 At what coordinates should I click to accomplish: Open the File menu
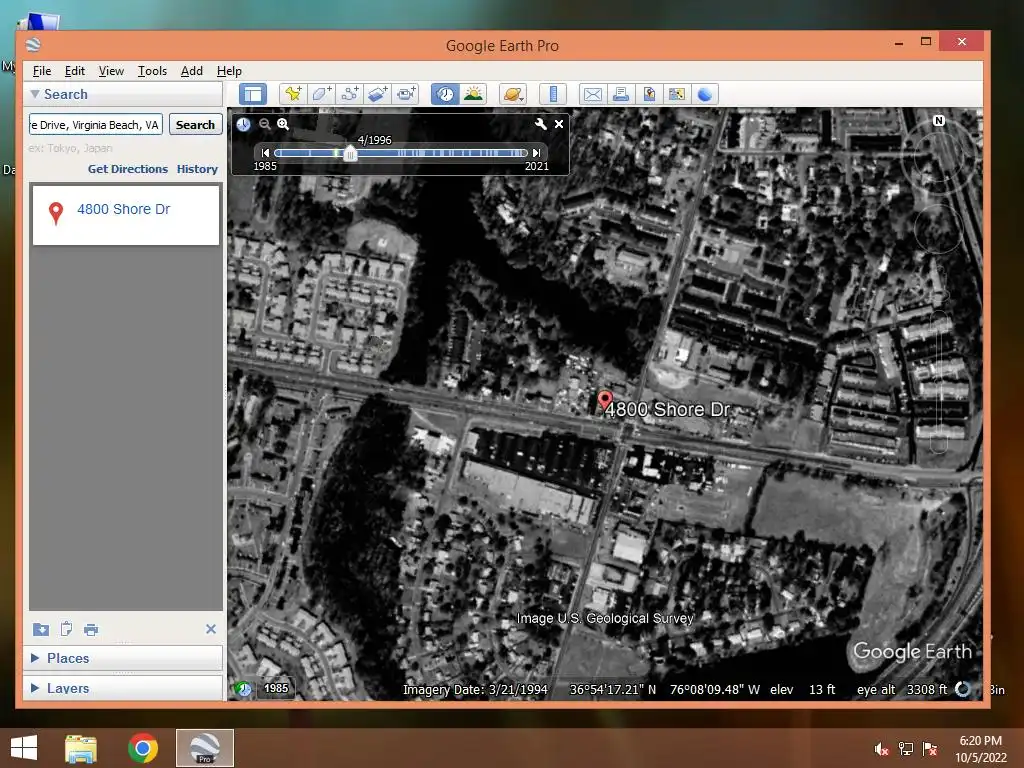[x=42, y=71]
